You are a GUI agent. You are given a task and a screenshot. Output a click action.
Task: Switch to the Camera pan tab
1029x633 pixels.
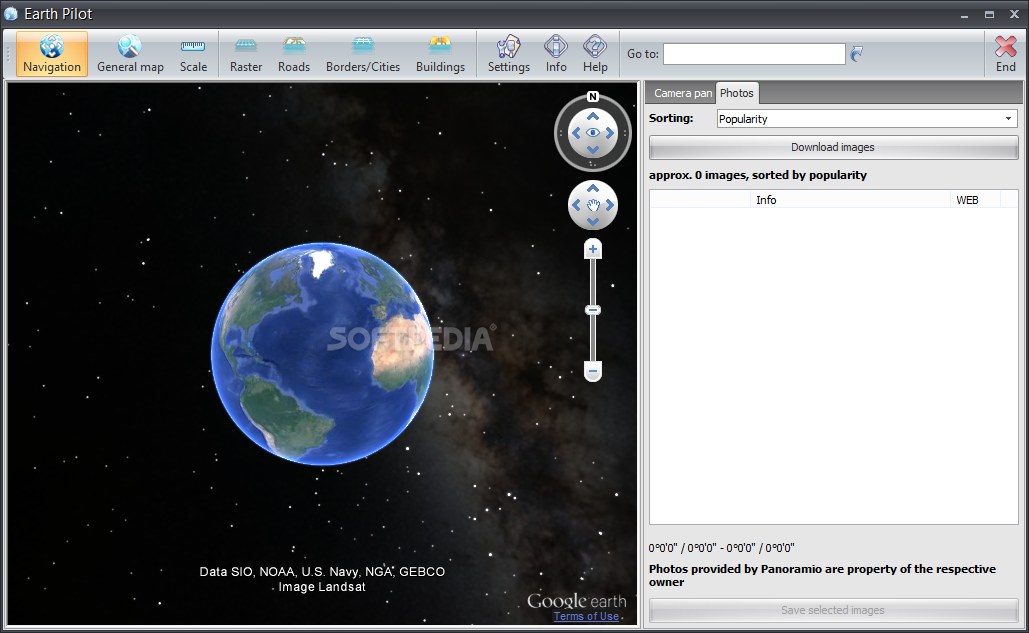tap(682, 93)
